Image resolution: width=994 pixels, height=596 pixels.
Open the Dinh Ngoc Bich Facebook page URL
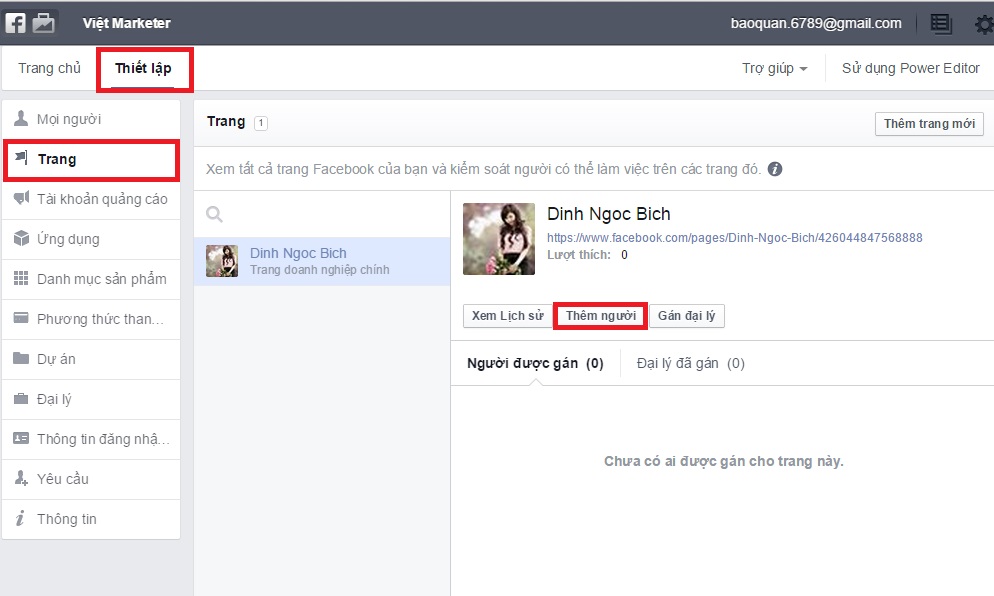tap(735, 238)
